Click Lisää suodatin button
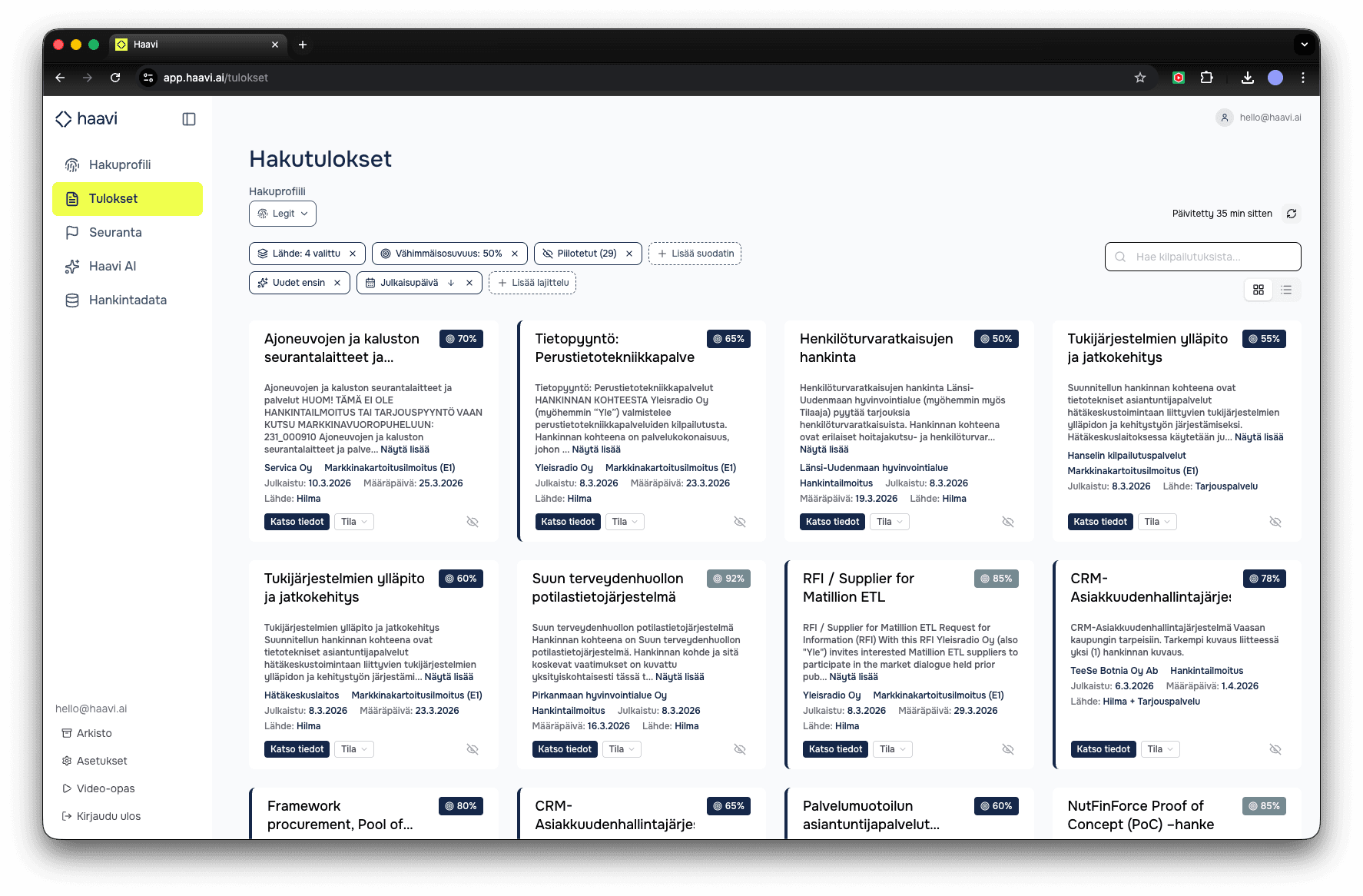This screenshot has width=1363, height=896. pyautogui.click(x=695, y=254)
